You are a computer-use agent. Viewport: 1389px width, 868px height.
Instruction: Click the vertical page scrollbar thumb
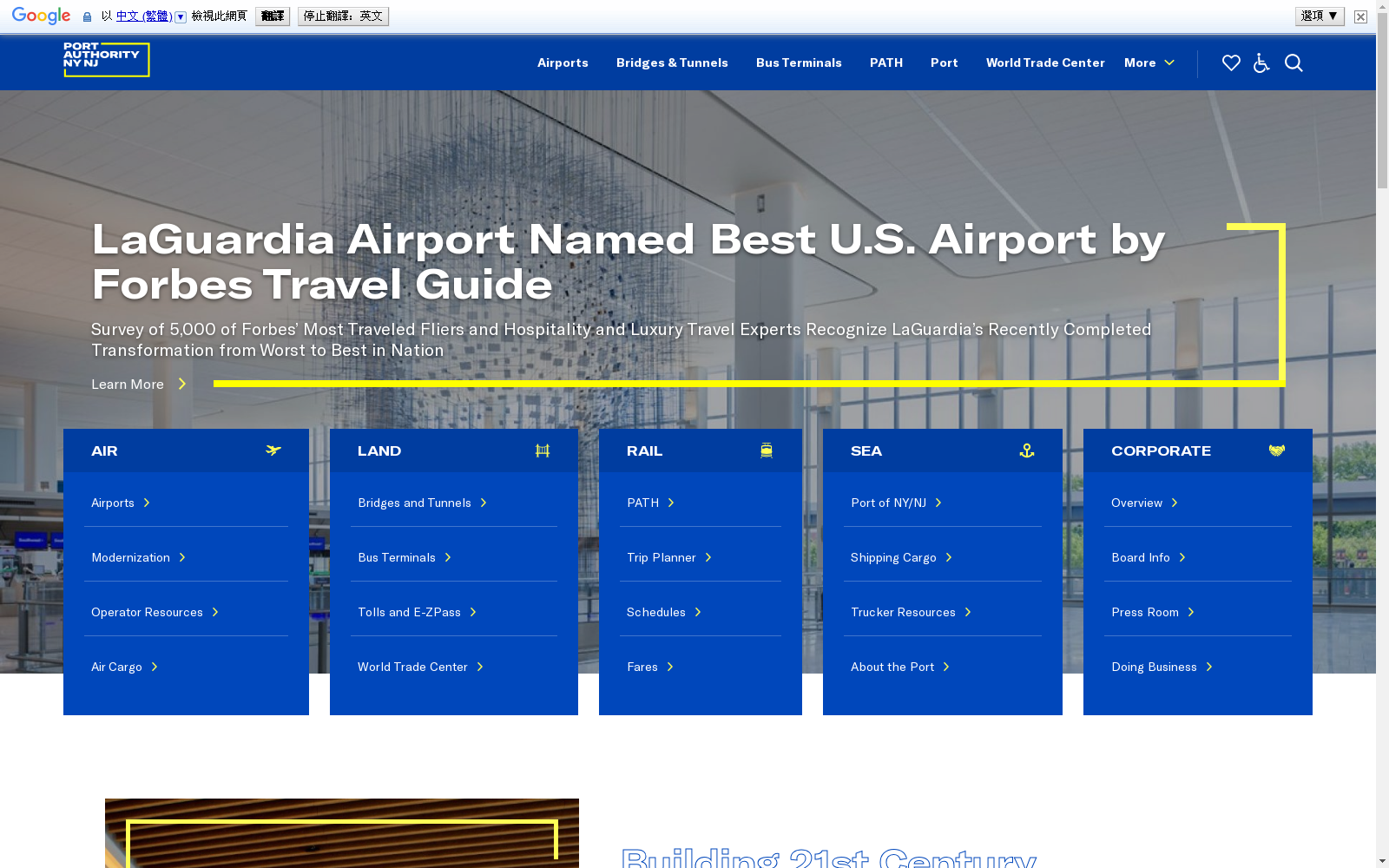tap(1382, 100)
